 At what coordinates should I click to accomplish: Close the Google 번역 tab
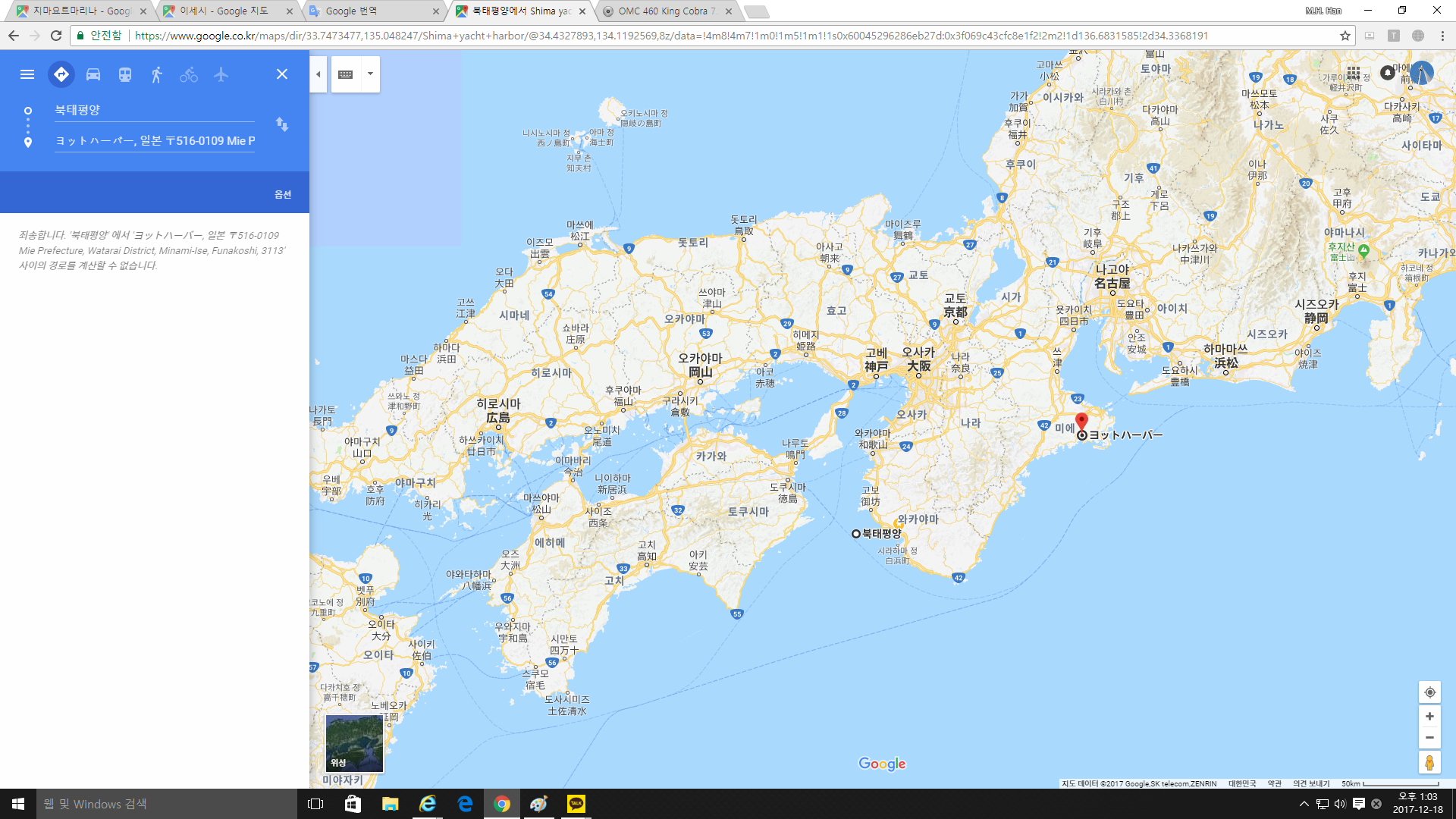(435, 11)
